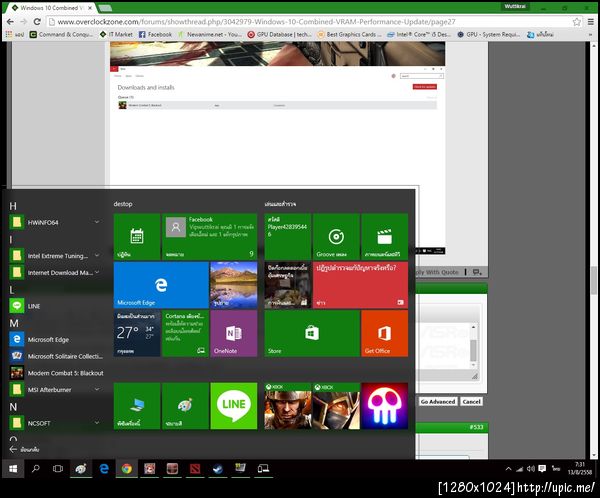Expand the HWiNFO64 folder

55,222
